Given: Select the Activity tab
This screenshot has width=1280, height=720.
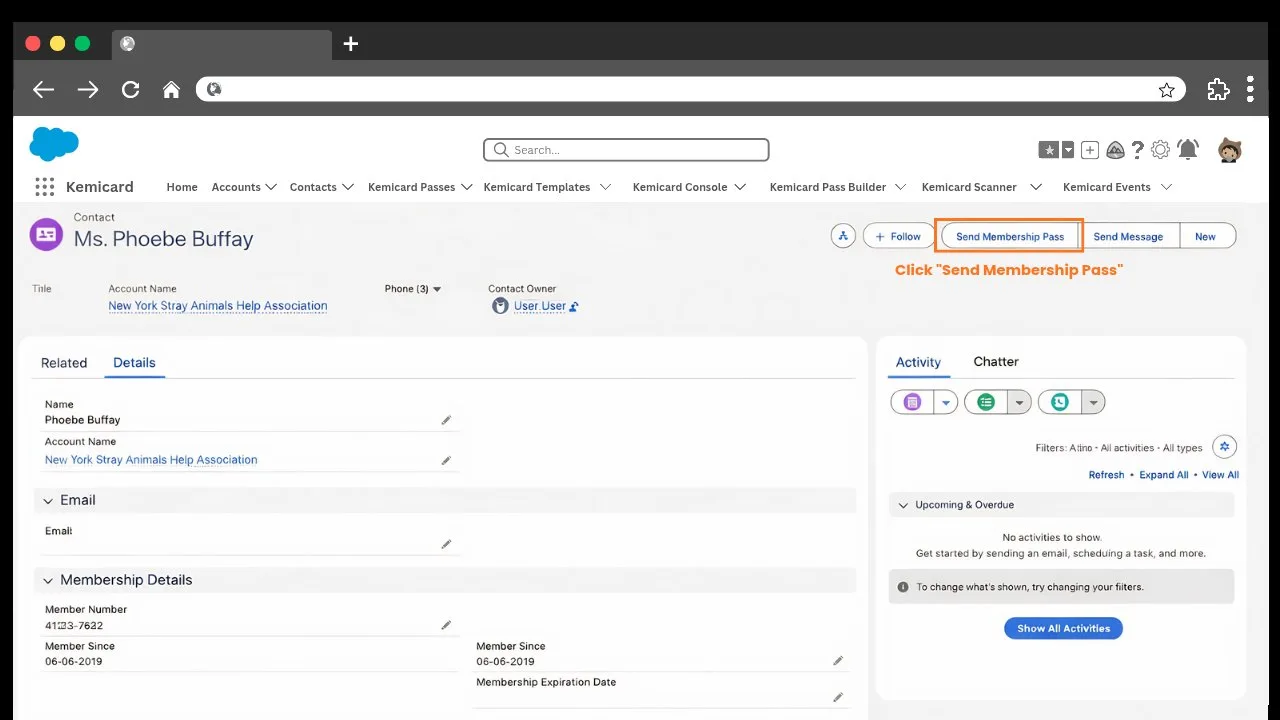Looking at the screenshot, I should click(x=918, y=363).
